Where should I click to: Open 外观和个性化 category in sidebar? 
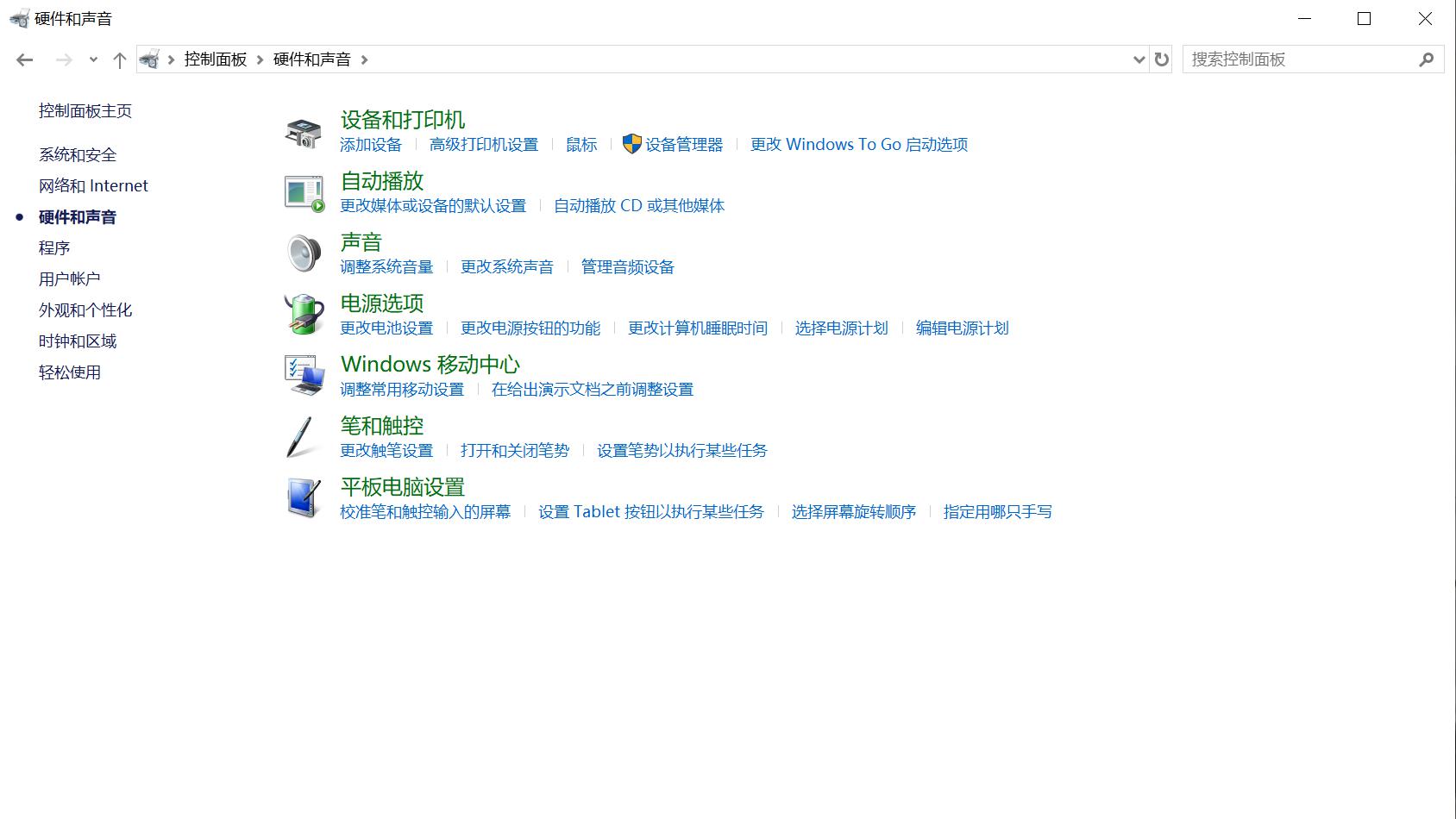click(x=85, y=310)
